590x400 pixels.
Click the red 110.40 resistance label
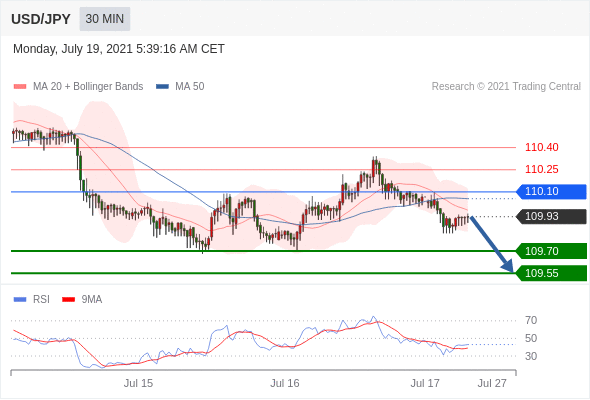pyautogui.click(x=542, y=147)
